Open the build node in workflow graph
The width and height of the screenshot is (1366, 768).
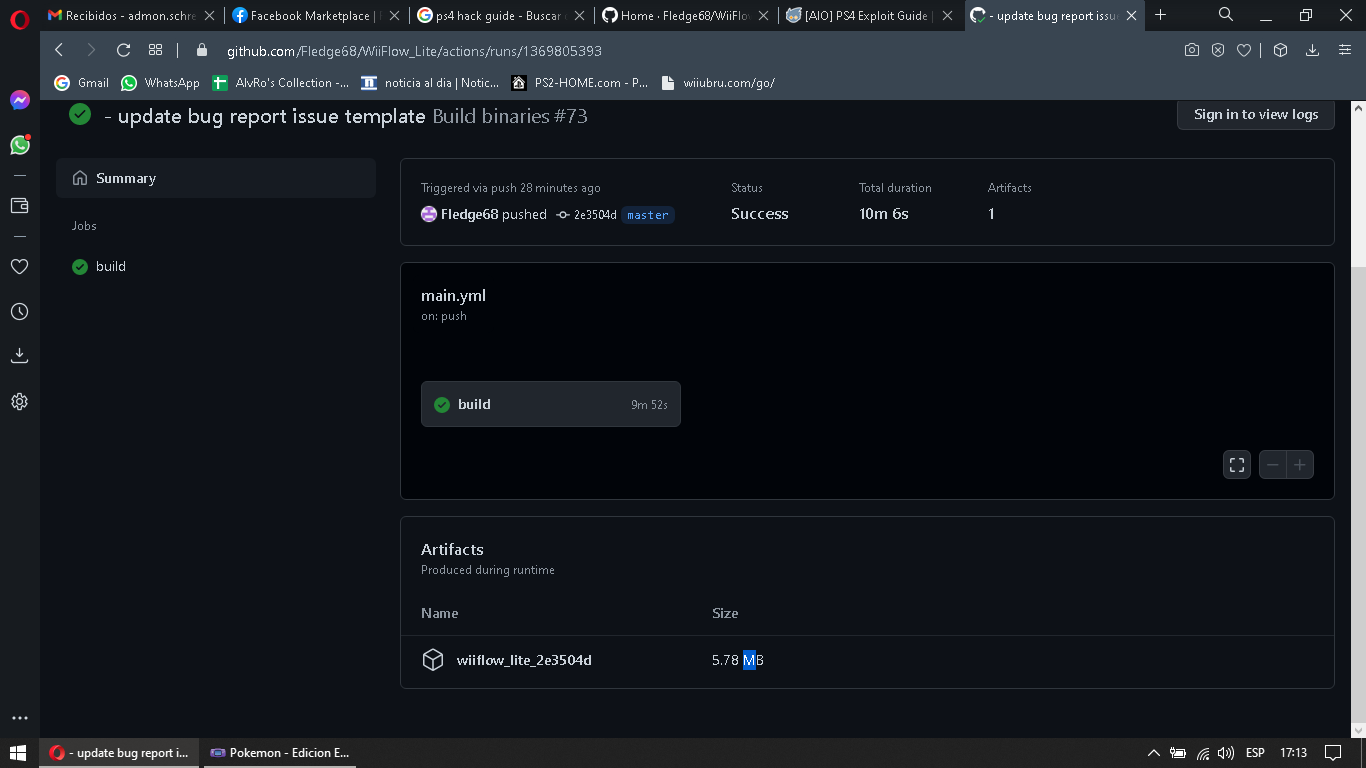[551, 404]
